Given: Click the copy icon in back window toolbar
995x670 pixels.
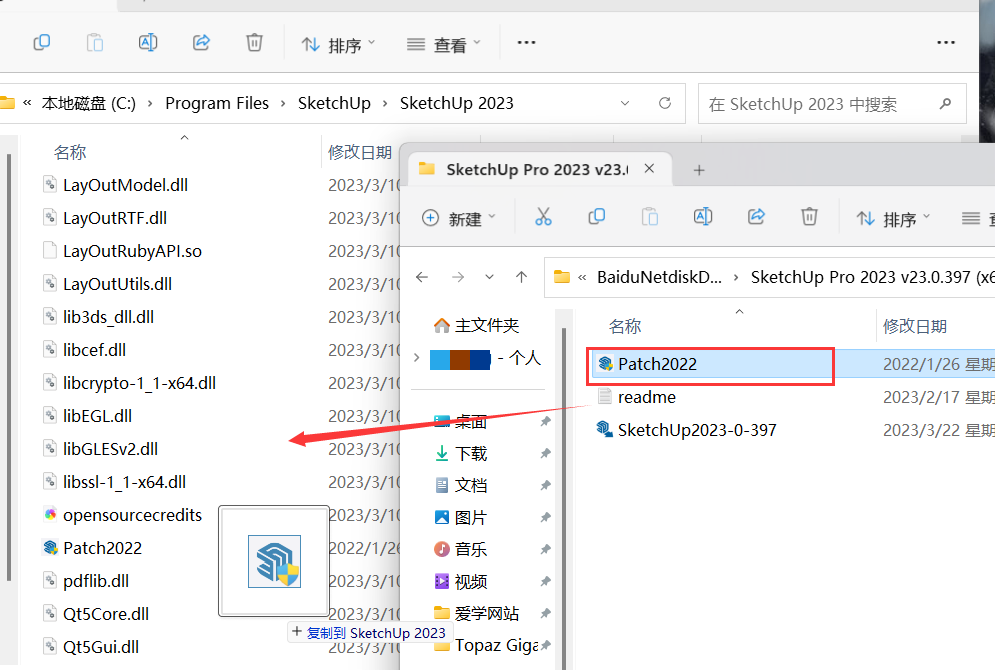Looking at the screenshot, I should point(41,43).
